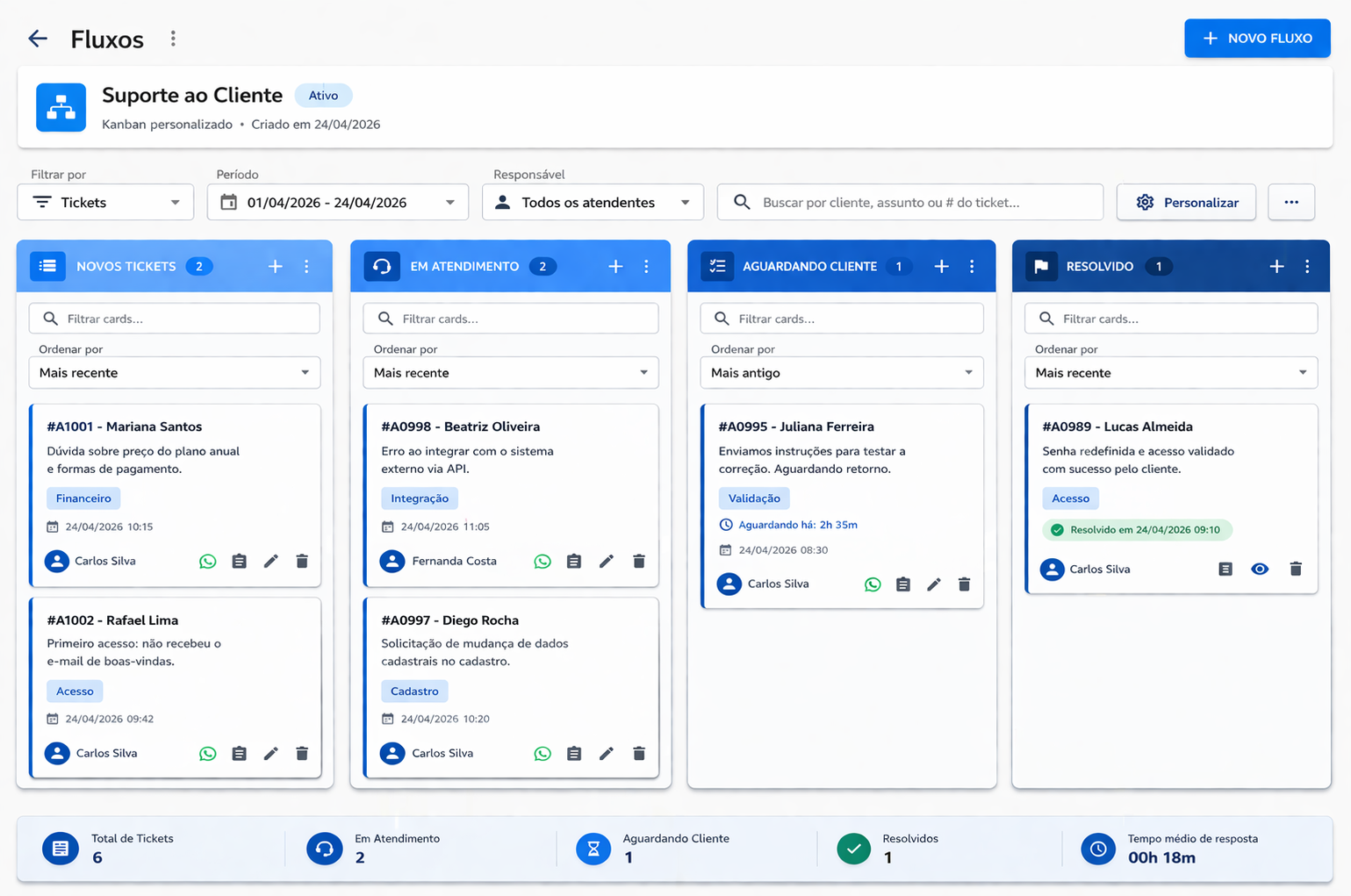
Task: Click the Buscar por cliente search field
Action: tap(909, 202)
